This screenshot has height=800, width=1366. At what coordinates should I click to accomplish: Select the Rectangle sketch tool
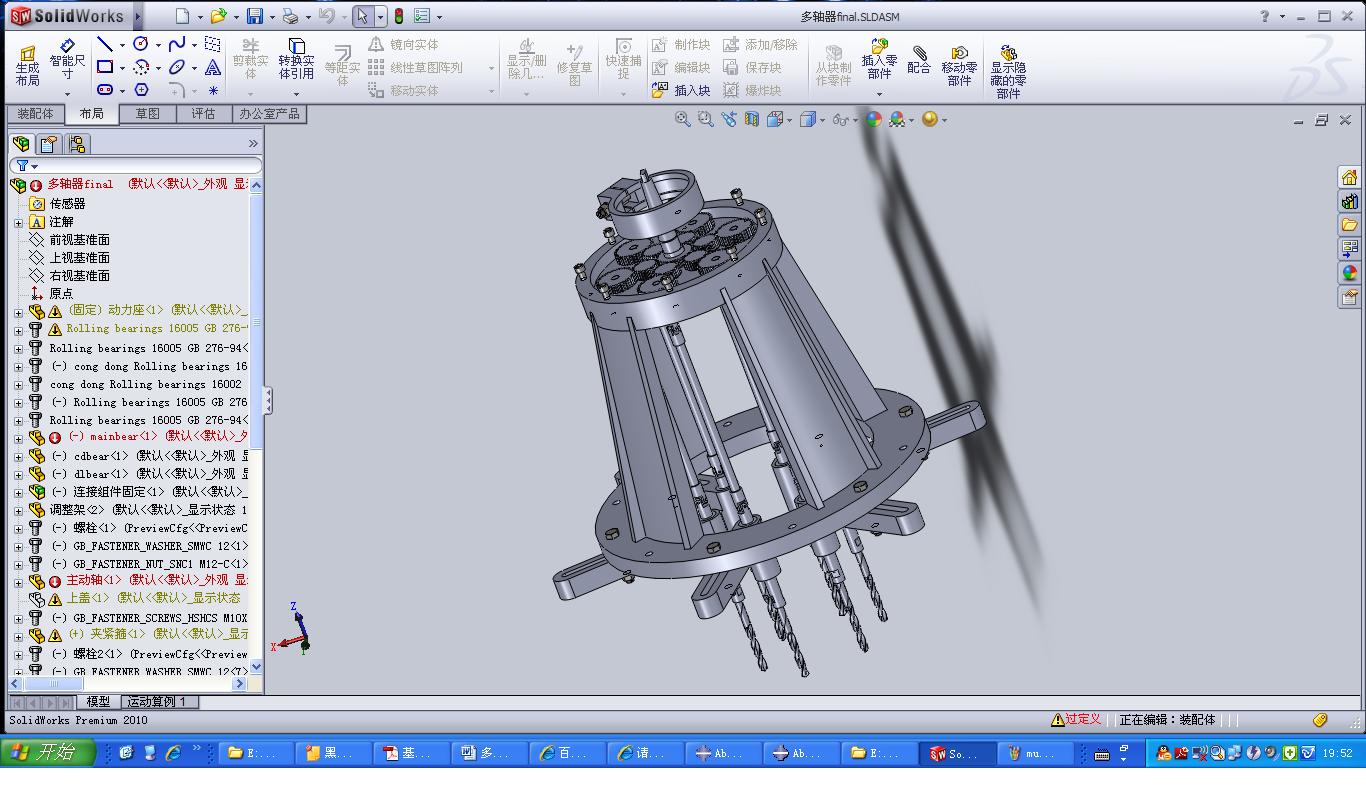point(104,67)
